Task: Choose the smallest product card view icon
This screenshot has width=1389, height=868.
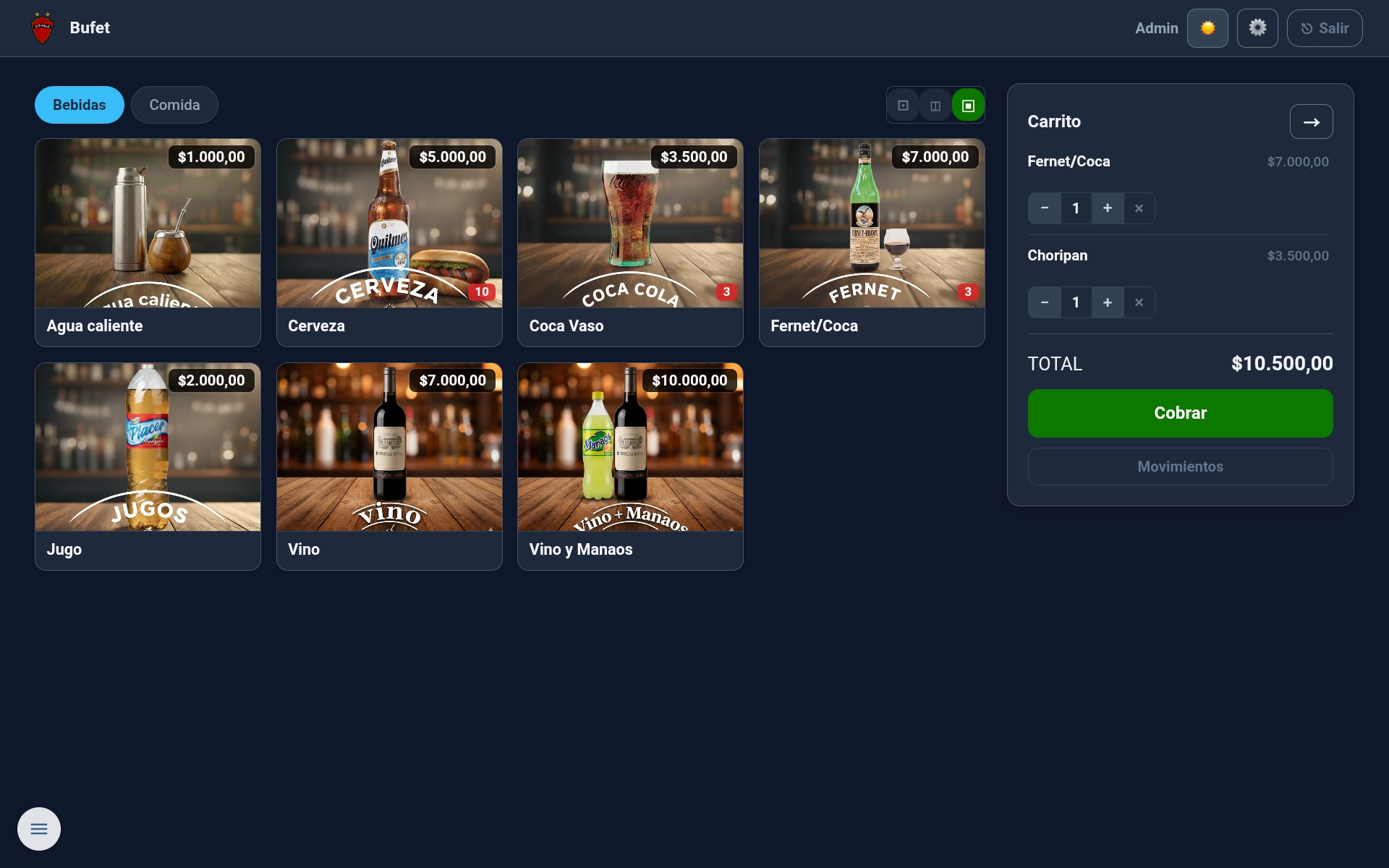Action: 903,106
